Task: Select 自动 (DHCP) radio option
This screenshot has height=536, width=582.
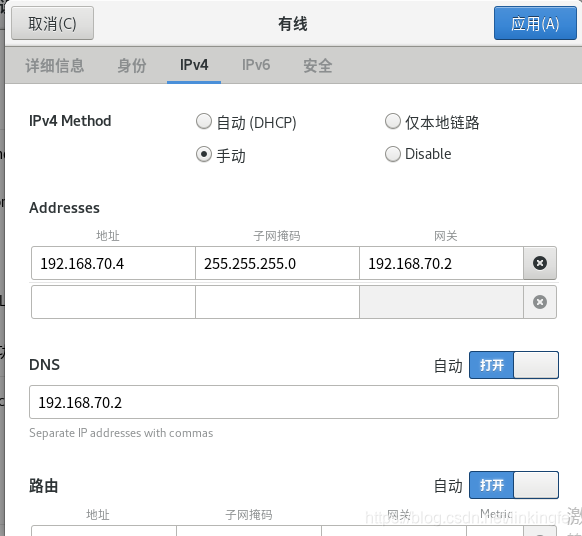Action: tap(246, 122)
